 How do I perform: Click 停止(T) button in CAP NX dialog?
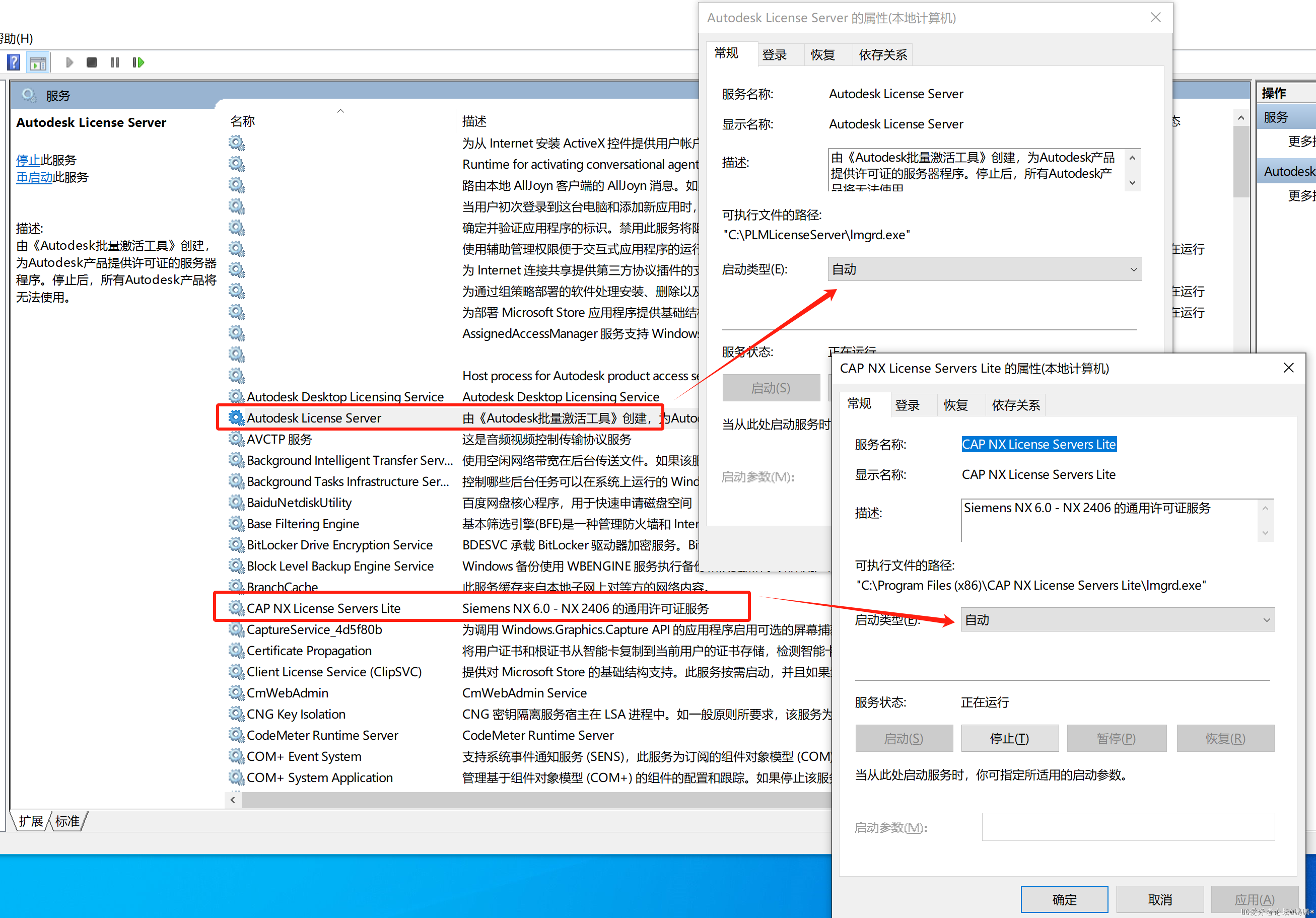click(x=1009, y=738)
